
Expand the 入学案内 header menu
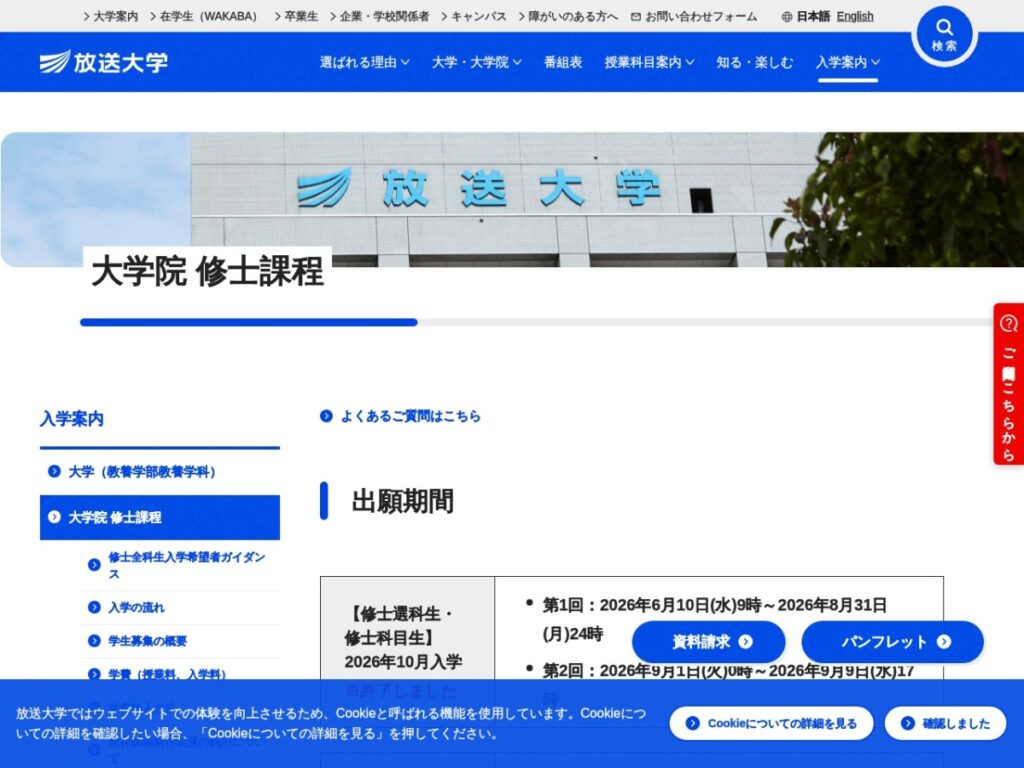point(848,62)
